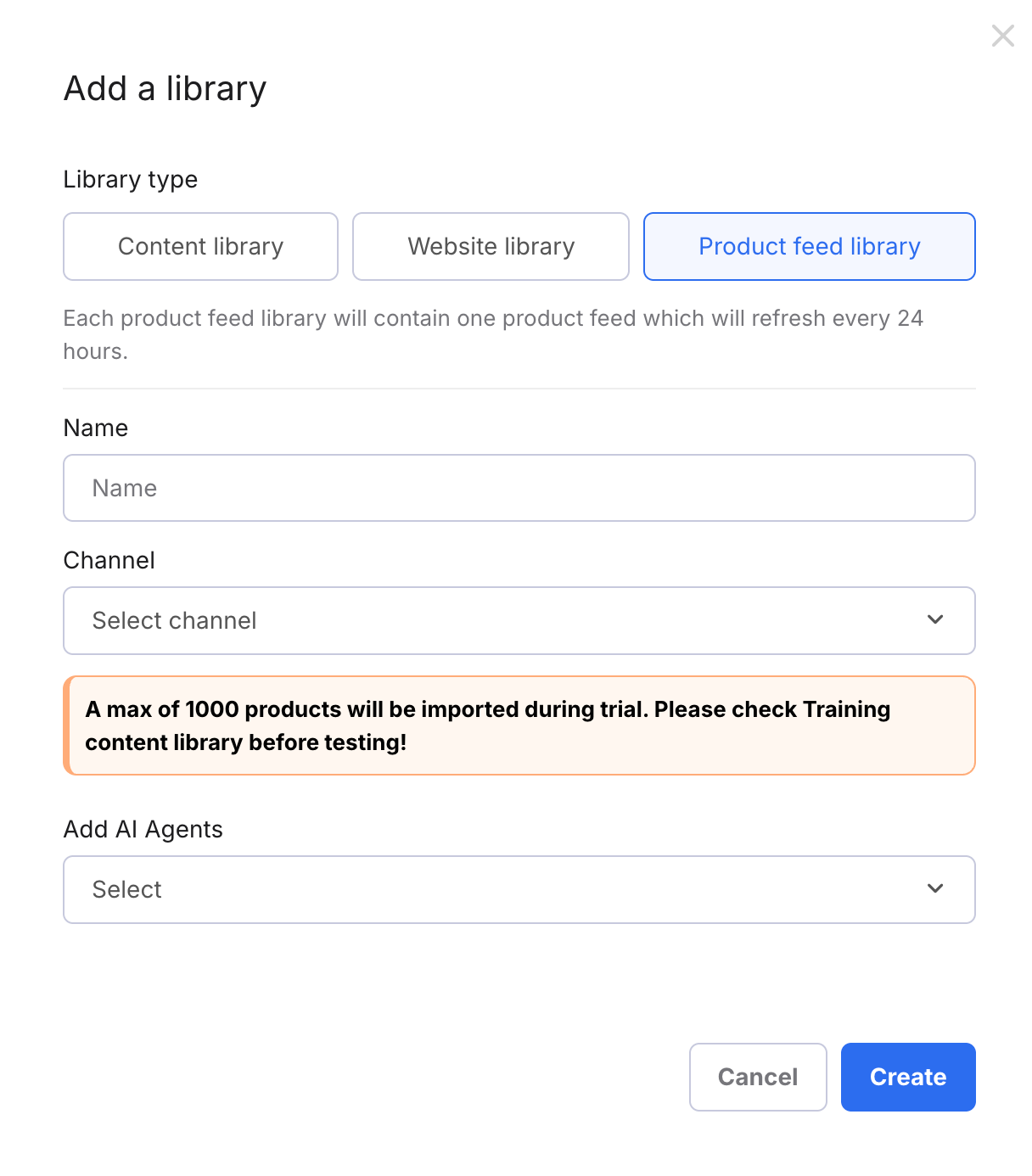Screen dimensions: 1032x1176
Task: Click the Add a library heading
Action: (165, 87)
